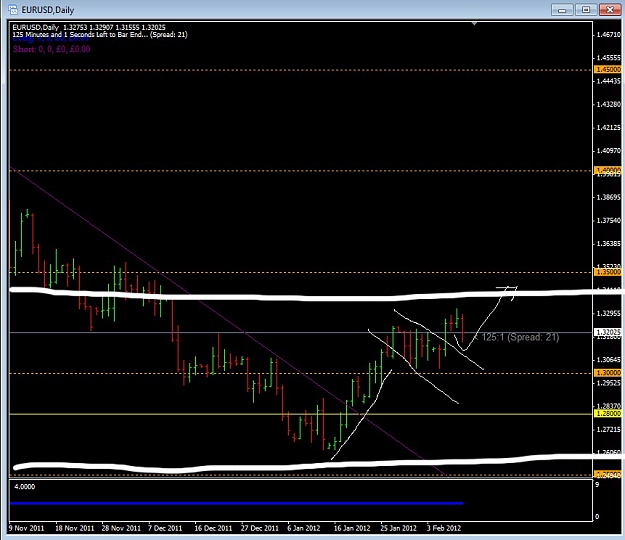625x540 pixels.
Task: Click the 3 Feb 2012 date label
Action: 444,528
